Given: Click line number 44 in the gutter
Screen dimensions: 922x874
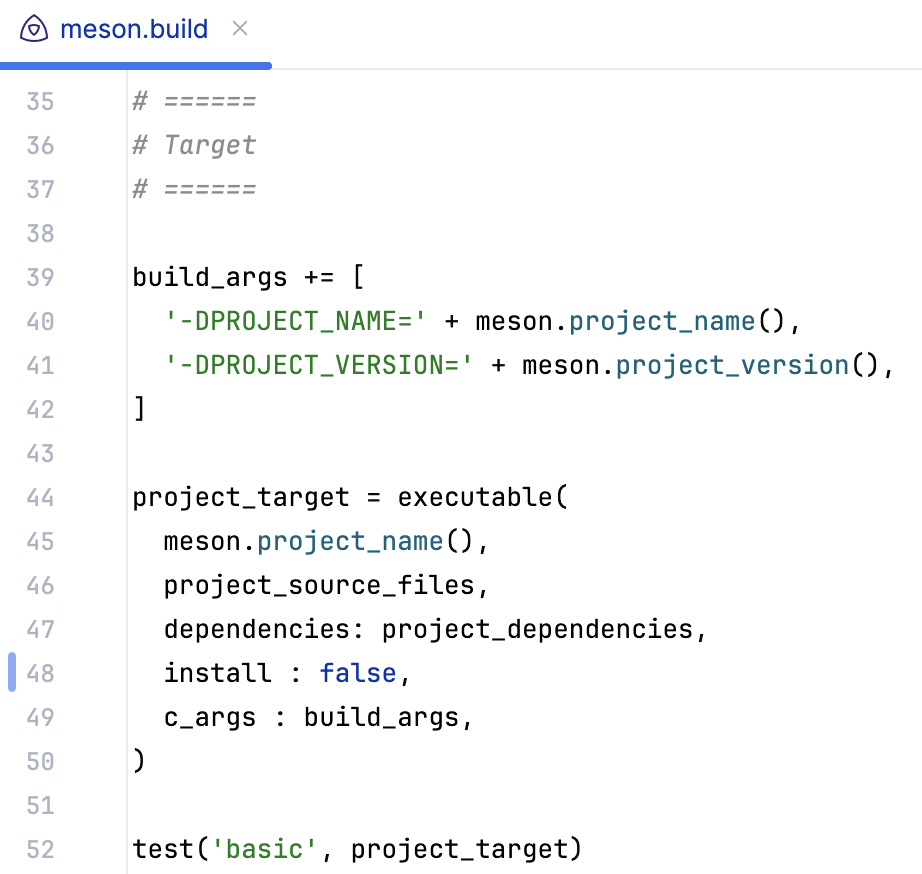Looking at the screenshot, I should click(40, 497).
